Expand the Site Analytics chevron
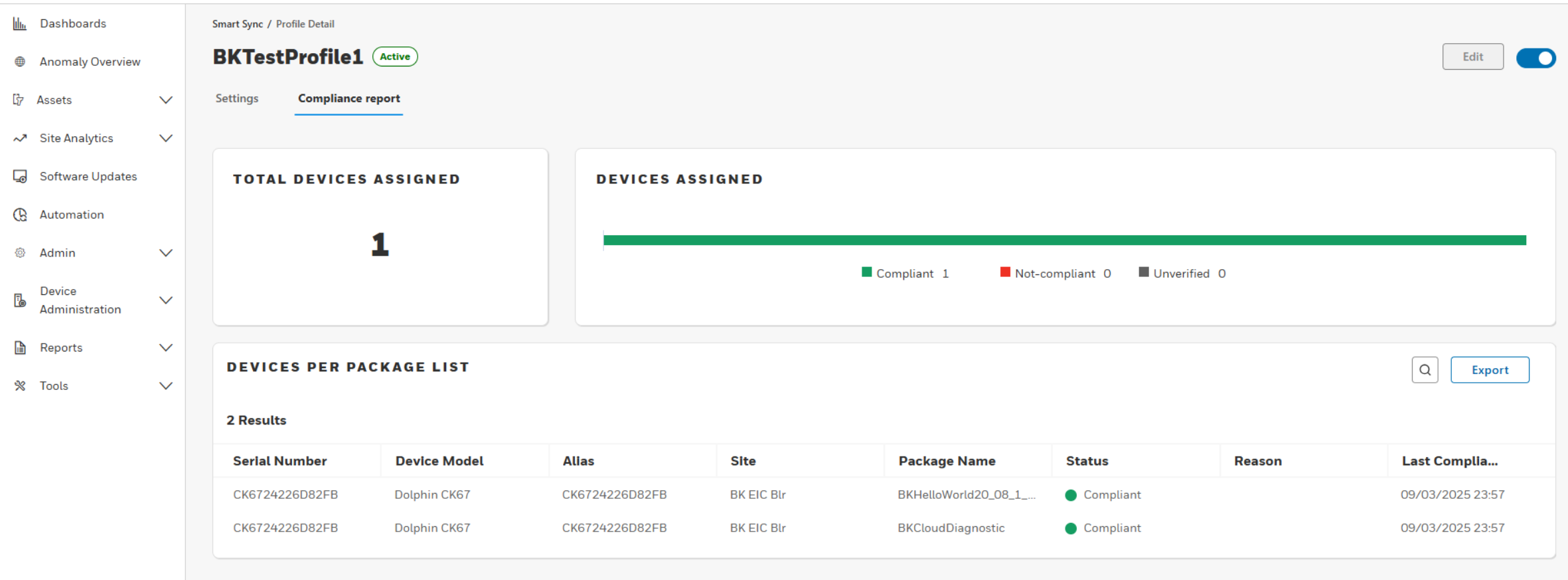The width and height of the screenshot is (1568, 580). (x=166, y=138)
